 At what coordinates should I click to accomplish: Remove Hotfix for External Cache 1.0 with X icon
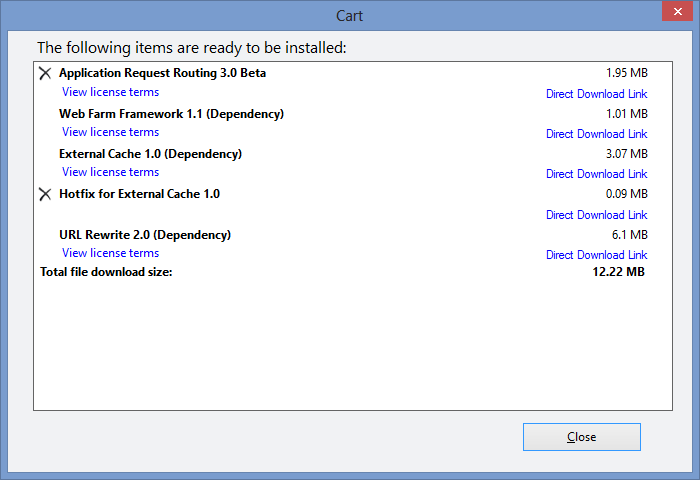point(45,194)
